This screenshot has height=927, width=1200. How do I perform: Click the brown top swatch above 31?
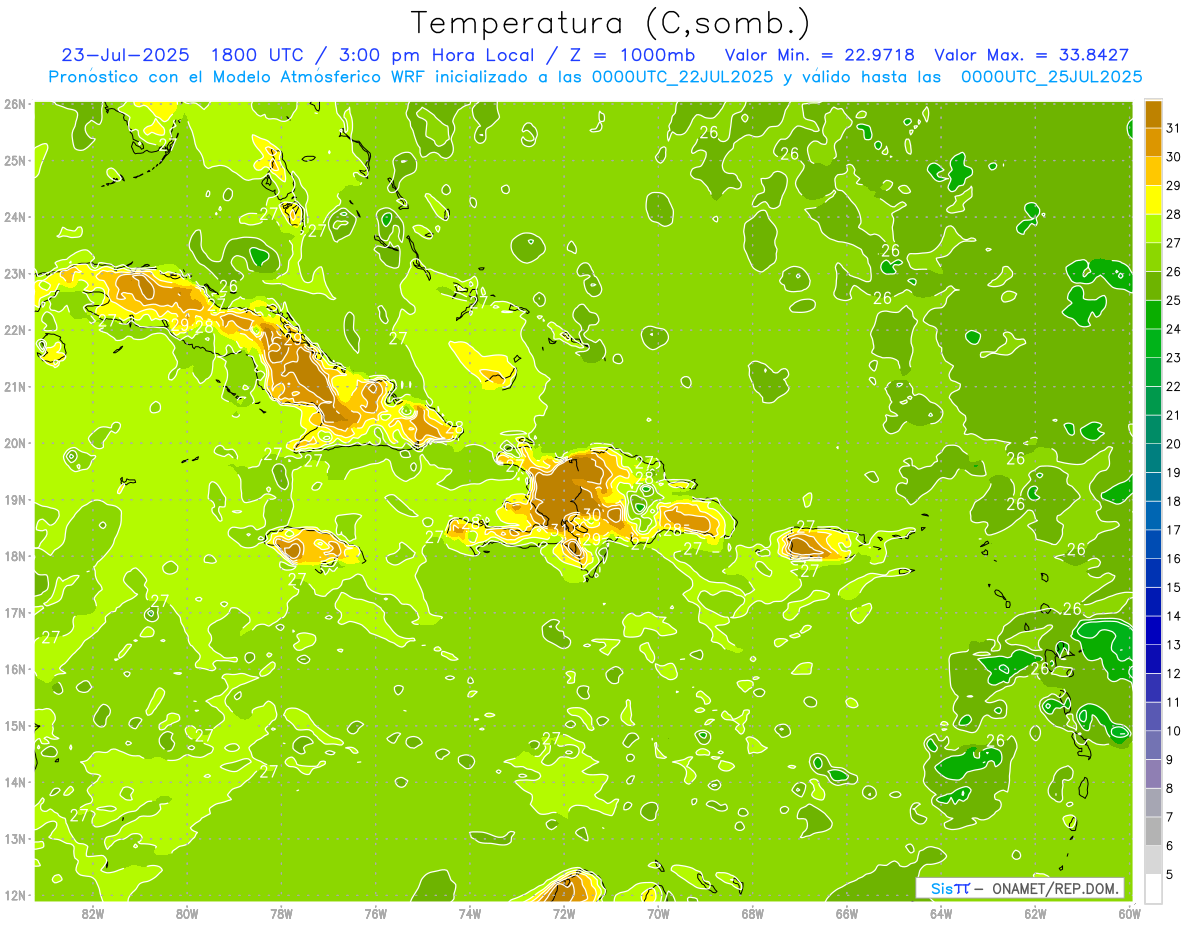point(1154,114)
